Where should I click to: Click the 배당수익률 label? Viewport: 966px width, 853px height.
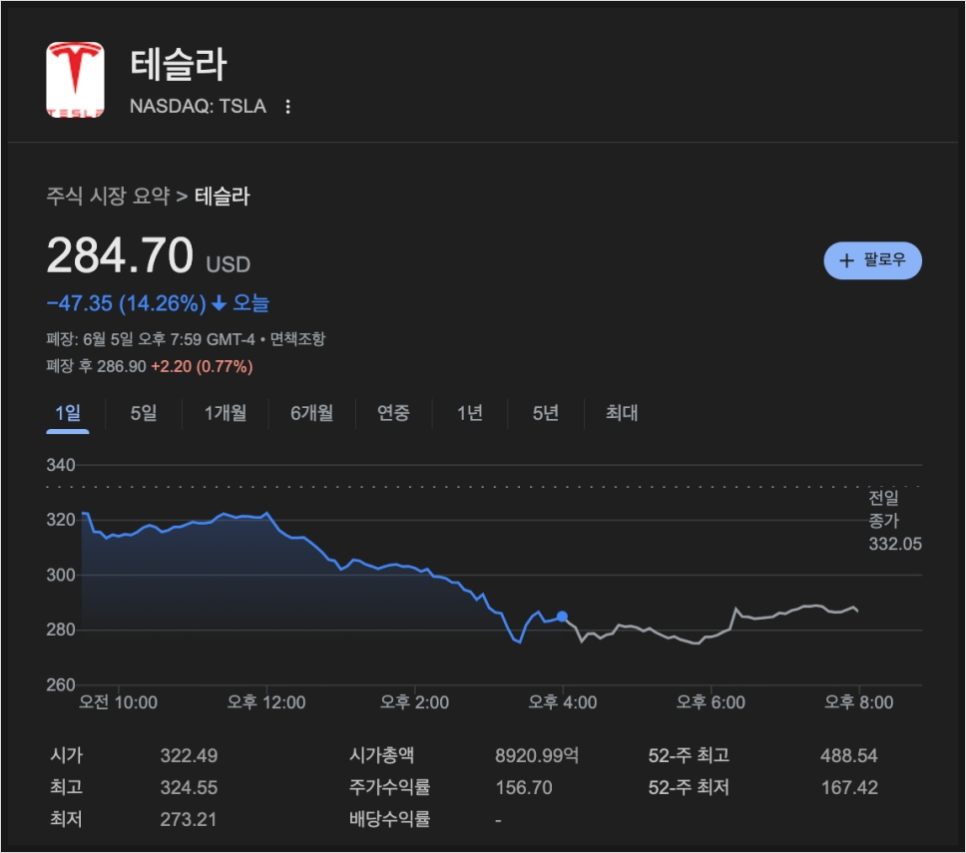click(389, 819)
